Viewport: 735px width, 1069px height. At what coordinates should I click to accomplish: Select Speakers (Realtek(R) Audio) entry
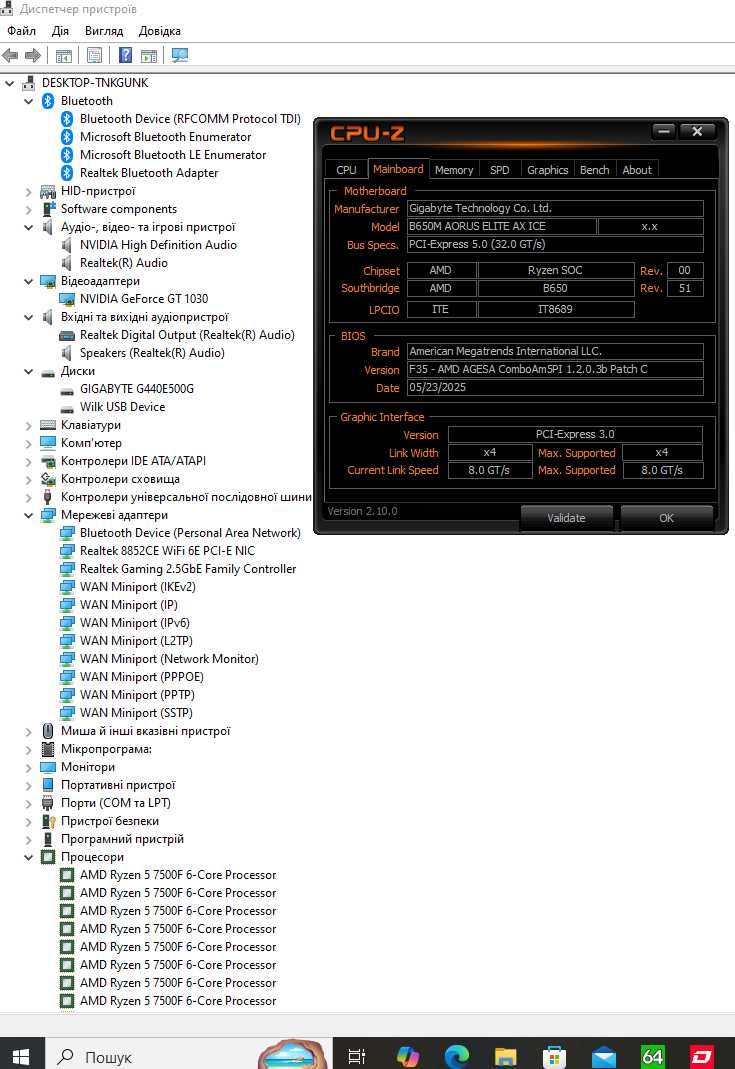pos(152,353)
